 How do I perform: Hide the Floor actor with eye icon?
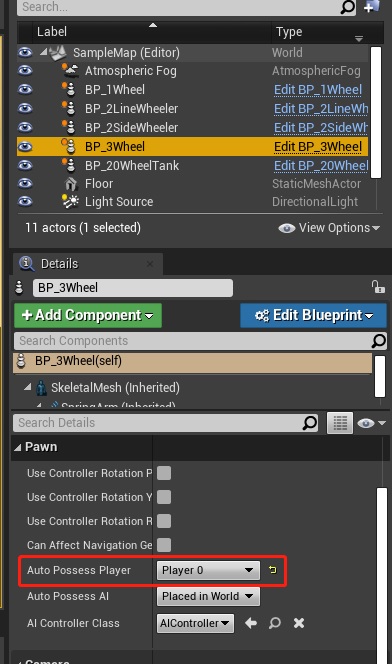tap(25, 183)
